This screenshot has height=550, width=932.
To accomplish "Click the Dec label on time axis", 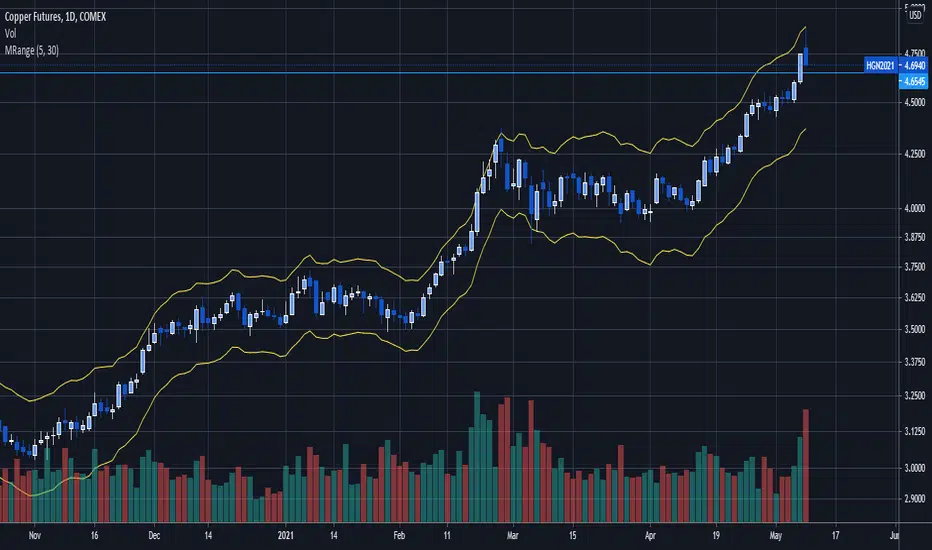I will point(153,535).
